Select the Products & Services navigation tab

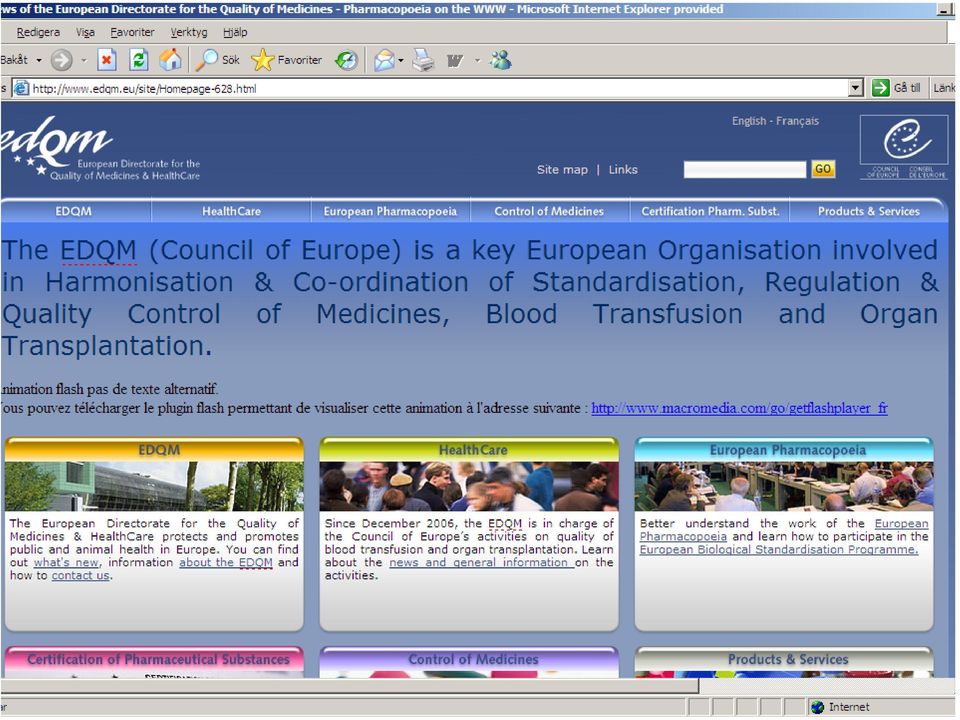pyautogui.click(x=869, y=211)
